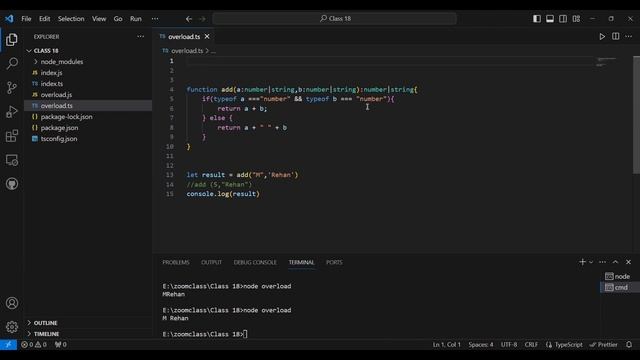Customize layout icon in title bar
The width and height of the screenshot is (640, 360).
576,18
